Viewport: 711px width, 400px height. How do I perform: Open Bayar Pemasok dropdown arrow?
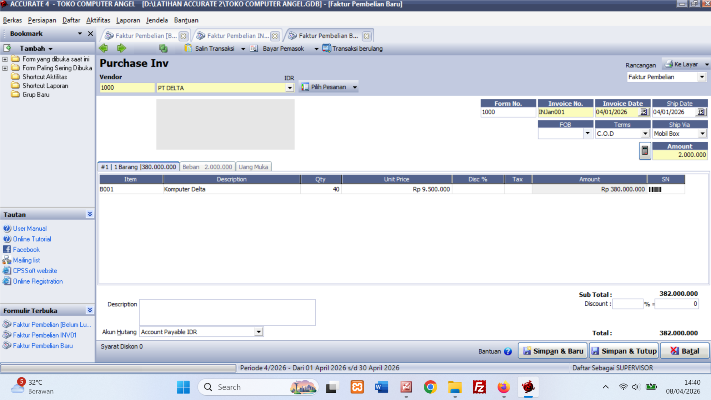coord(316,49)
